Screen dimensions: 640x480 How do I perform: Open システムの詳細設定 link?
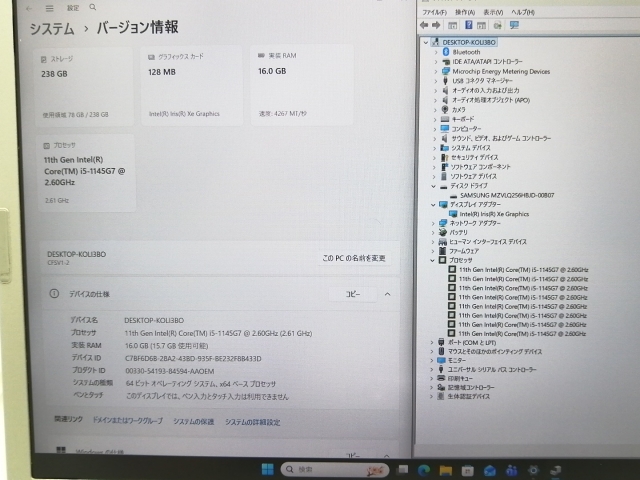(253, 422)
